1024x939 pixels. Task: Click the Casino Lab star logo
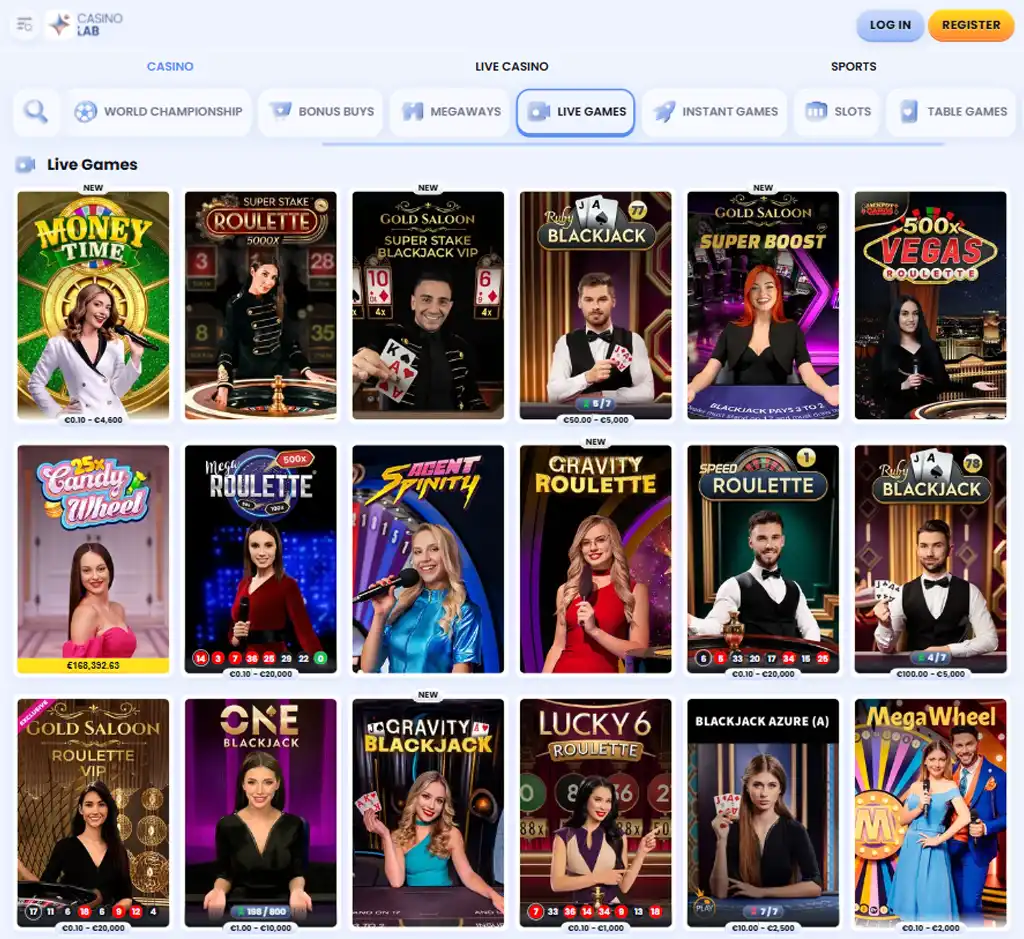click(x=60, y=25)
